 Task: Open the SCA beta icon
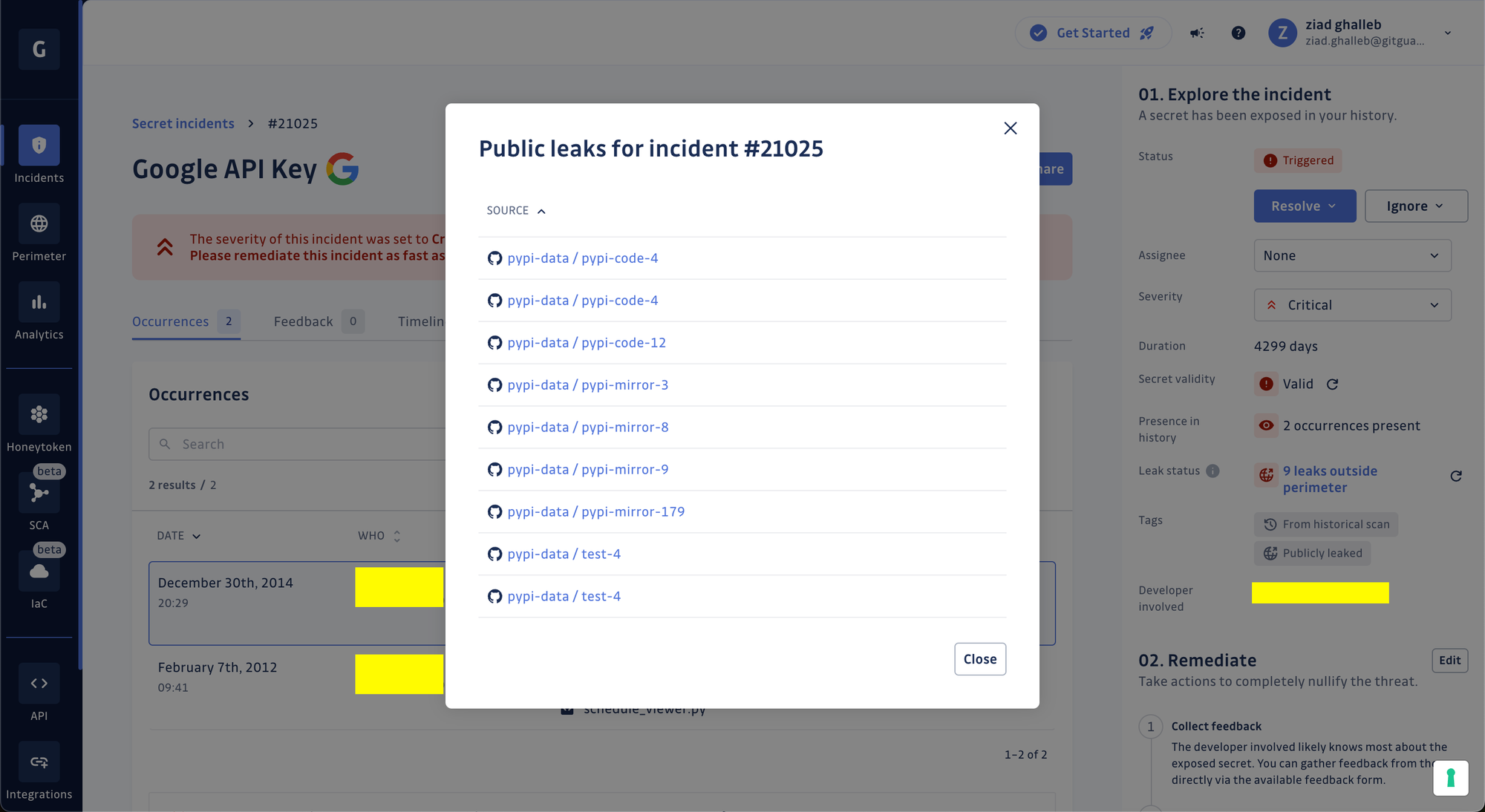[39, 492]
